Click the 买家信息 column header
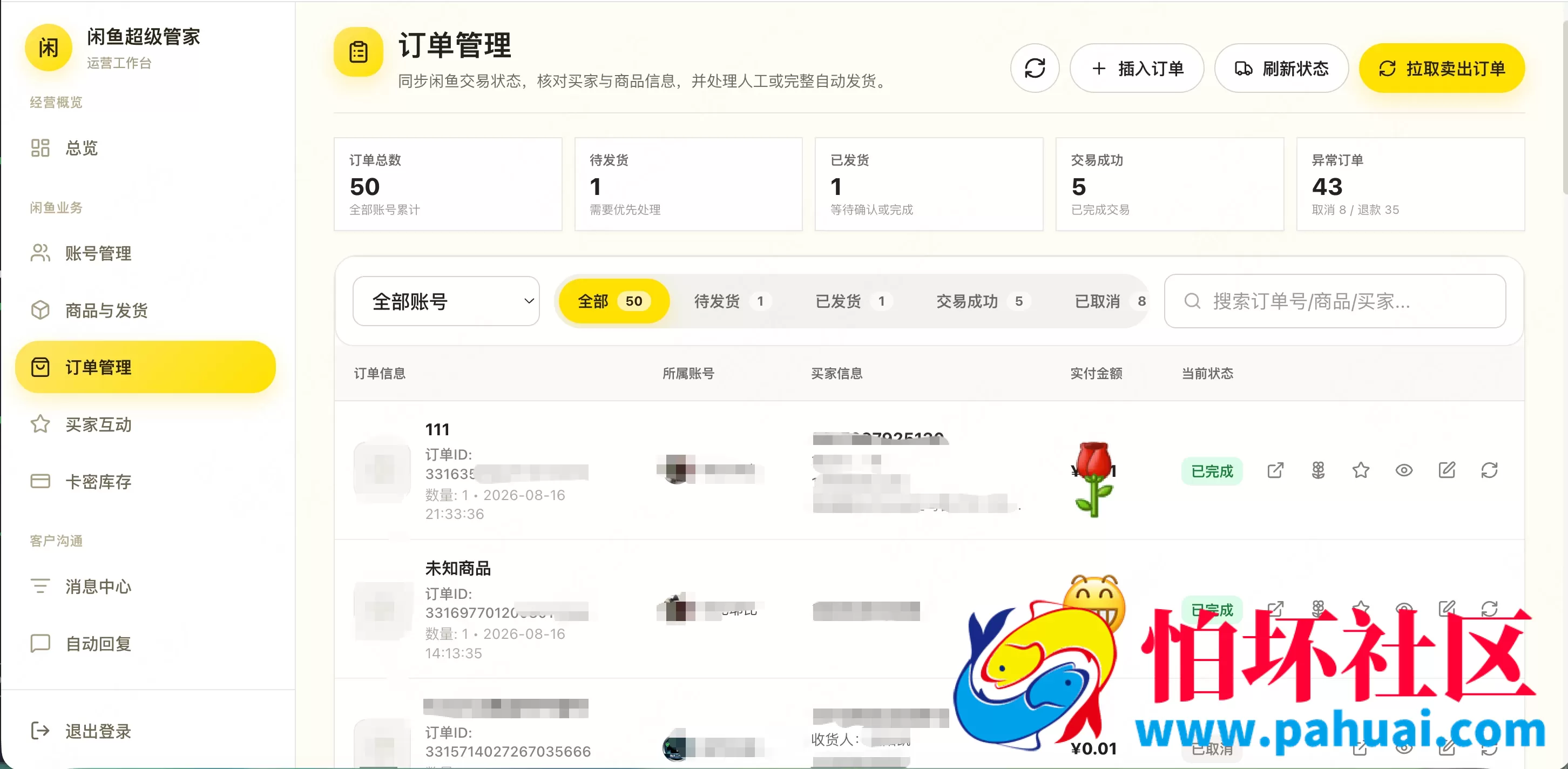The image size is (1568, 769). [837, 373]
